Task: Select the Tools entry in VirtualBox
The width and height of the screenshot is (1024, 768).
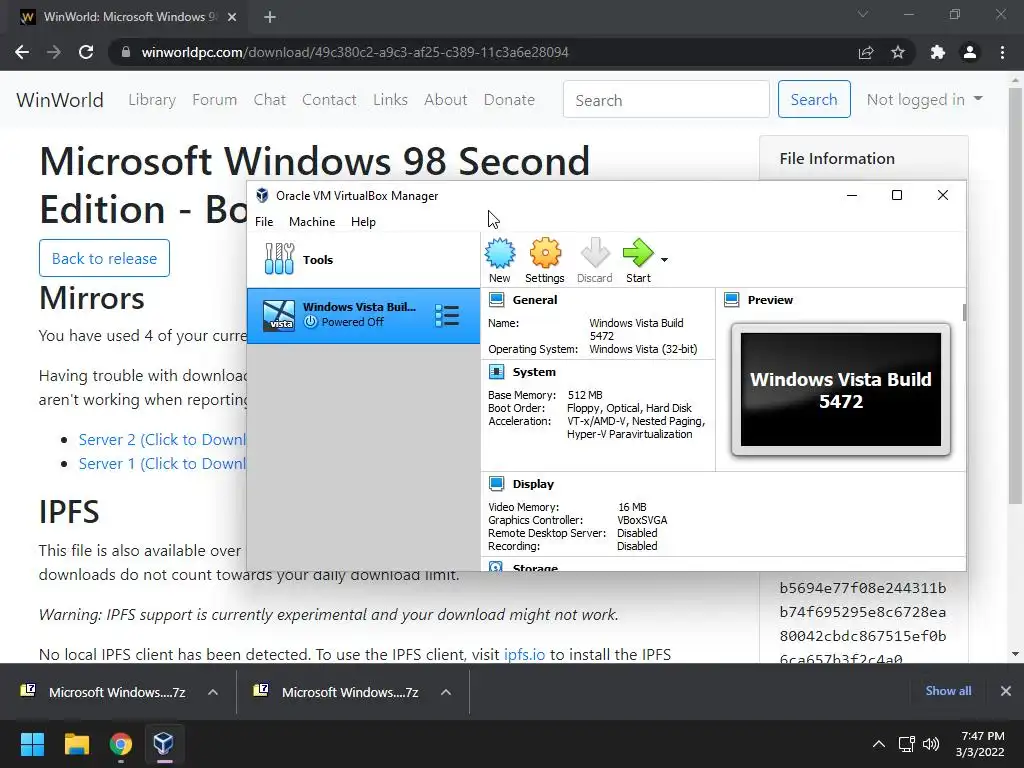Action: click(363, 259)
